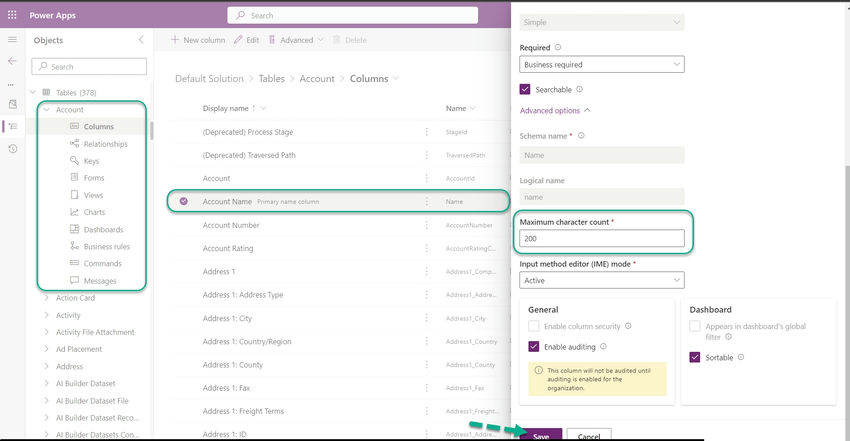
Task: Go back using the left arrow icon
Action: coord(12,61)
